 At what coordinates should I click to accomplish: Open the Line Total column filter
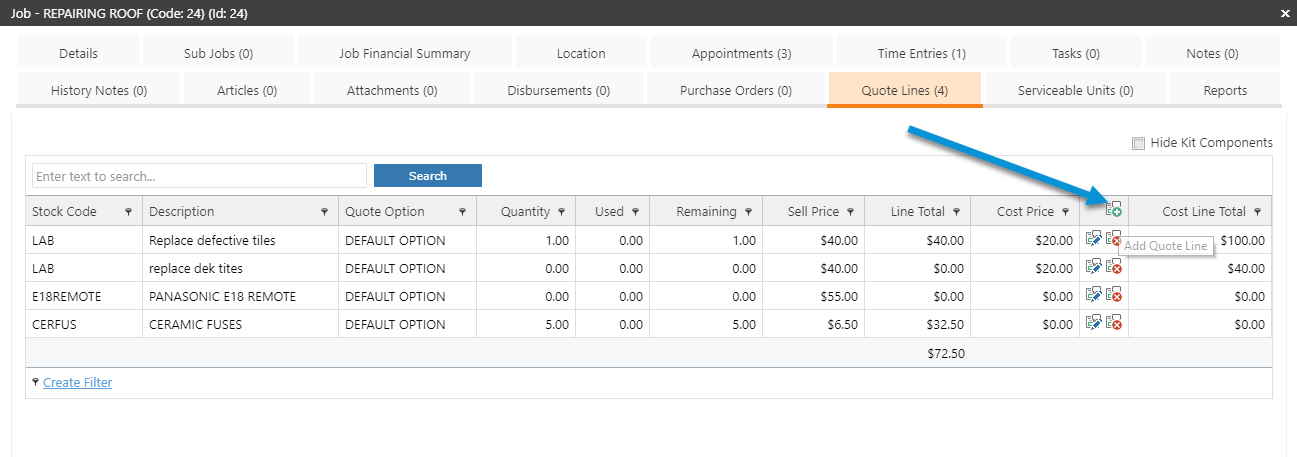(x=956, y=212)
